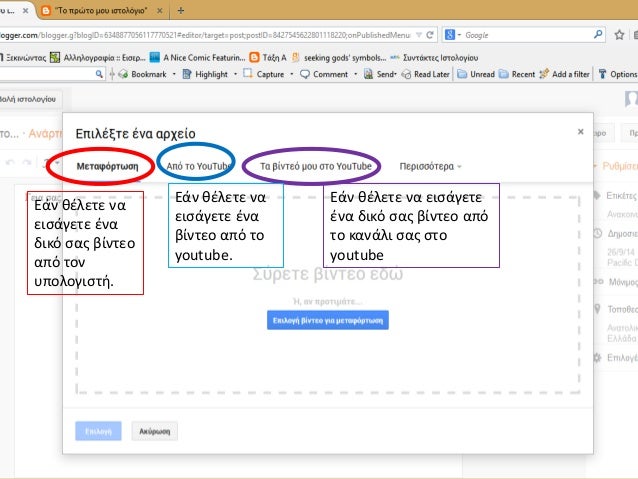The height and width of the screenshot is (479, 638).
Task: Reload the page with the refresh icon
Action: pyautogui.click(x=430, y=35)
